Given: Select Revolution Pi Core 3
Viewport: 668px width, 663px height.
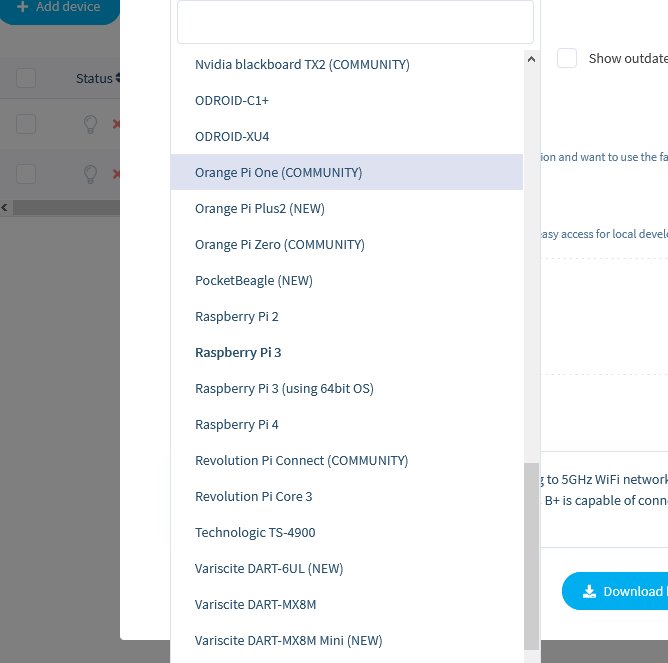Looking at the screenshot, I should pos(347,496).
